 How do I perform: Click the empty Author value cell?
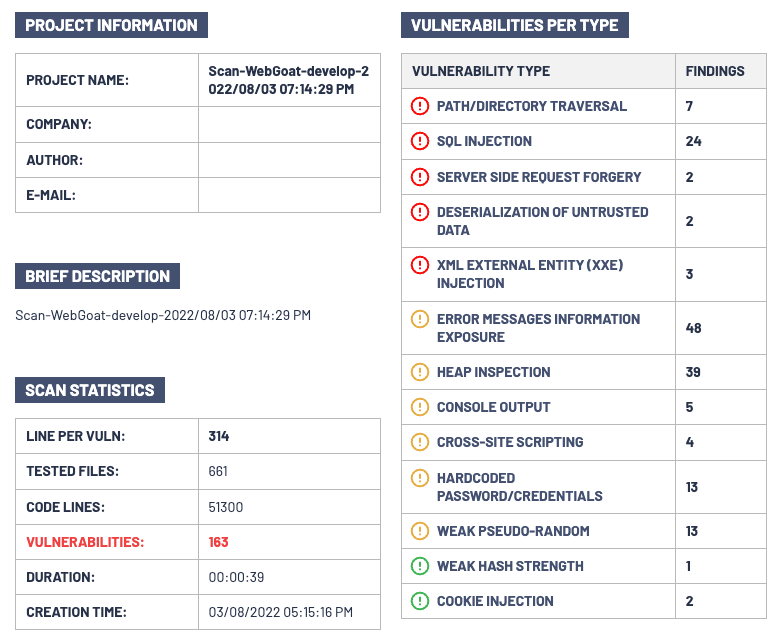289,160
